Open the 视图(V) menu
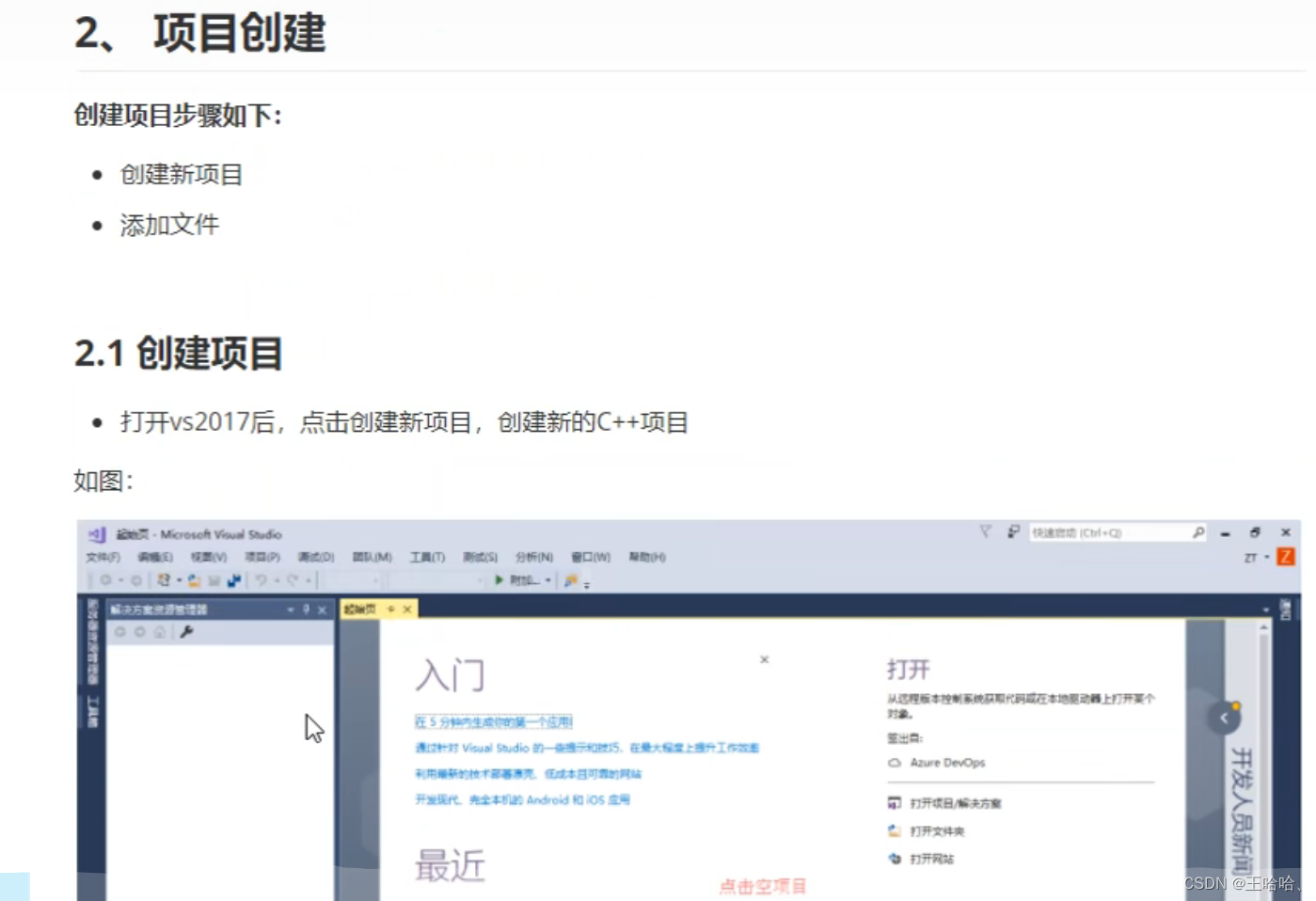The width and height of the screenshot is (1316, 901). (x=209, y=558)
